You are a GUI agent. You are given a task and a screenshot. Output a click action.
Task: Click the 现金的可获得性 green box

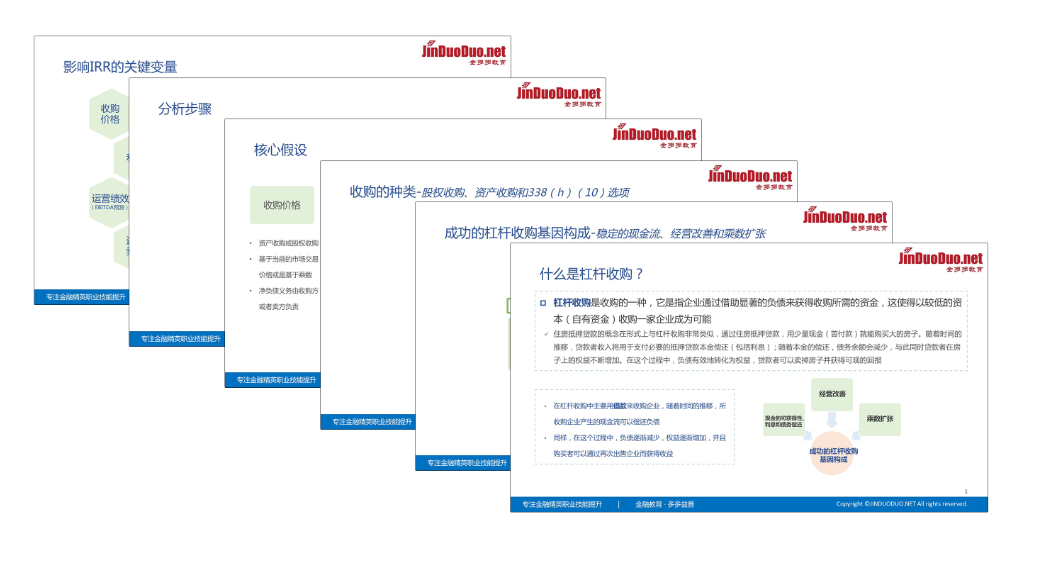(x=784, y=420)
